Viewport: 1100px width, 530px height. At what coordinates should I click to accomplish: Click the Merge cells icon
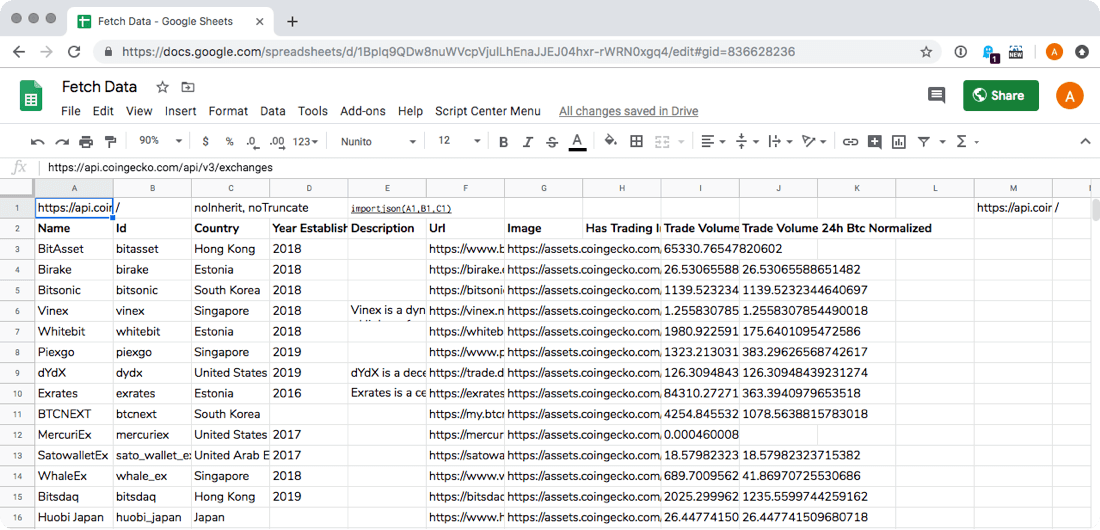(x=662, y=142)
